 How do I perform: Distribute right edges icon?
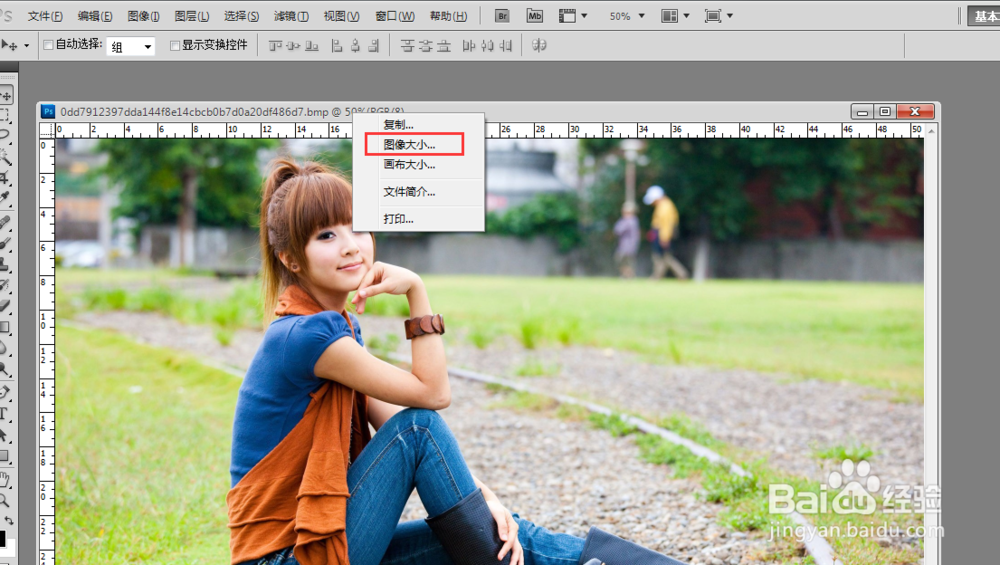(506, 46)
